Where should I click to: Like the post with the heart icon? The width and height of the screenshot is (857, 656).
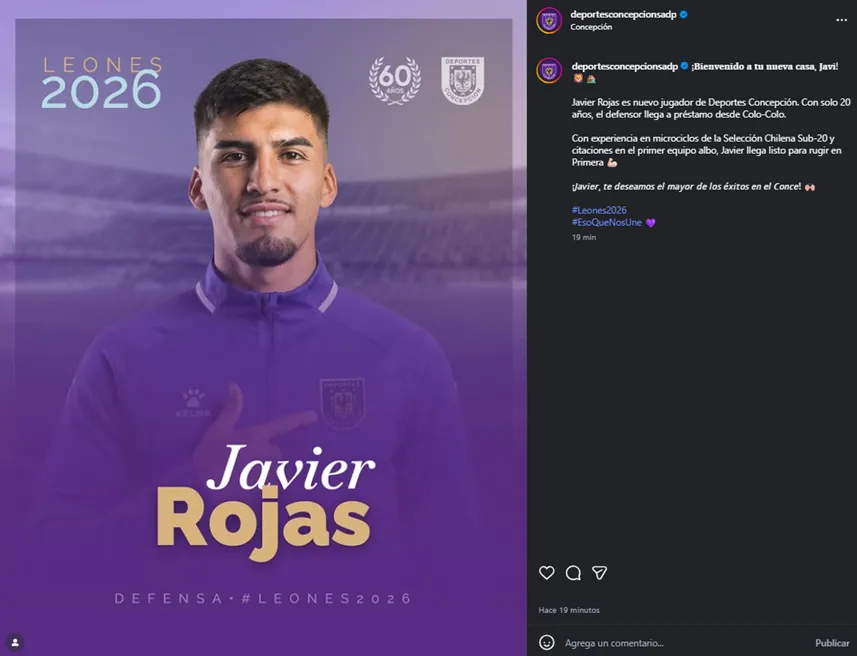click(x=547, y=572)
